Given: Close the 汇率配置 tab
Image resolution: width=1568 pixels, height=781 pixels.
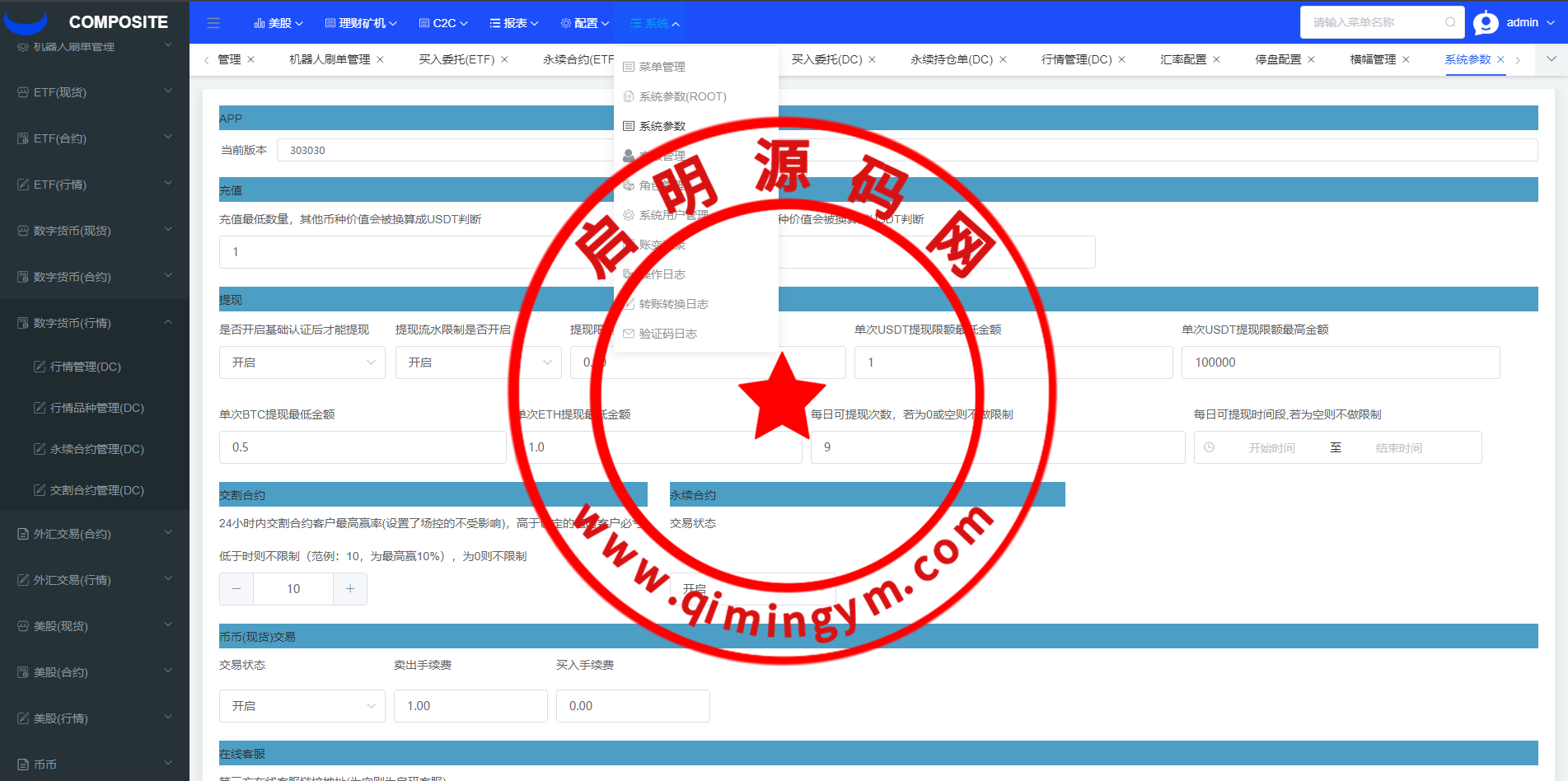Looking at the screenshot, I should pos(1216,59).
